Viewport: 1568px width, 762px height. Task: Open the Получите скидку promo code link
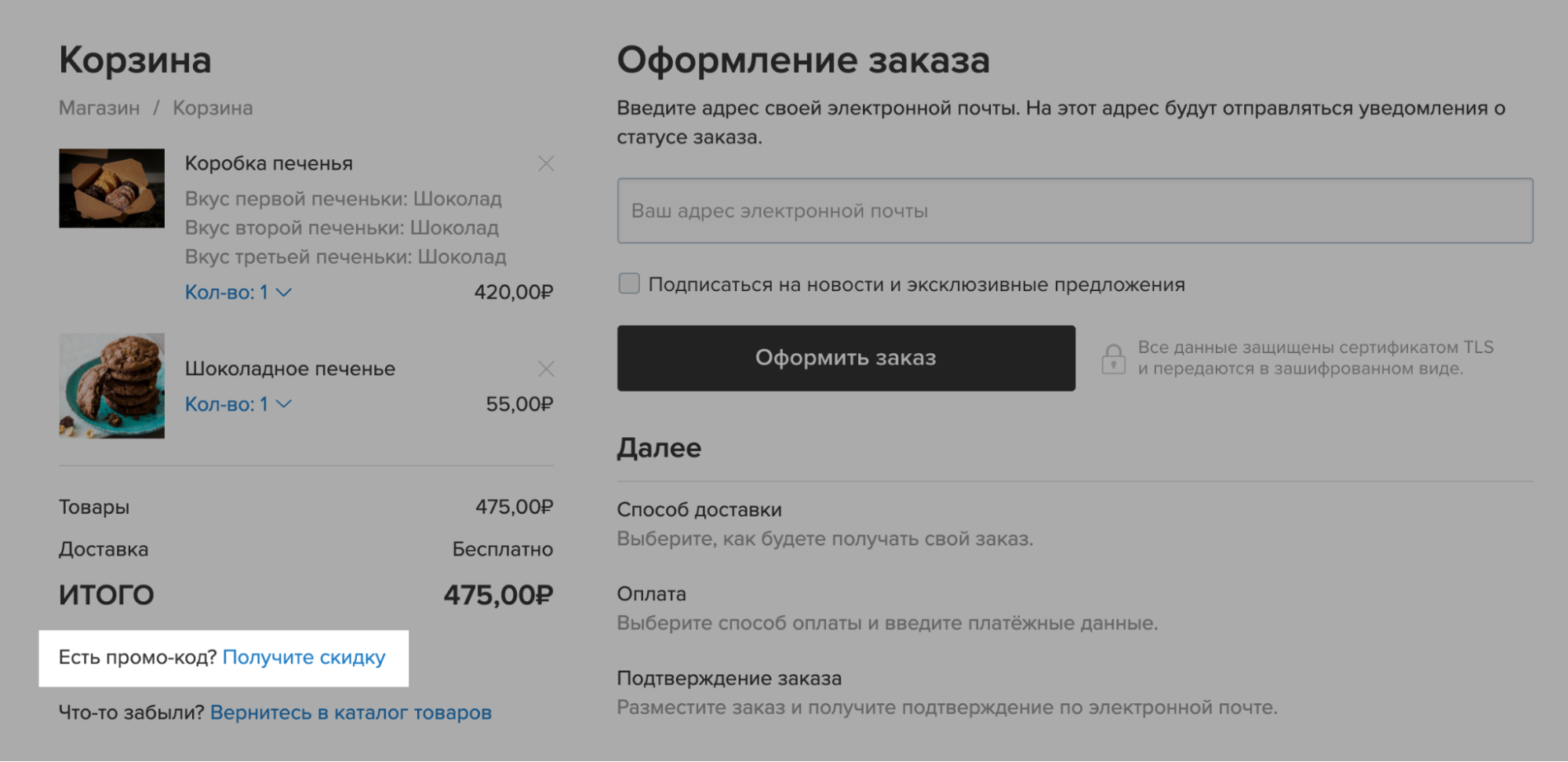coord(304,657)
